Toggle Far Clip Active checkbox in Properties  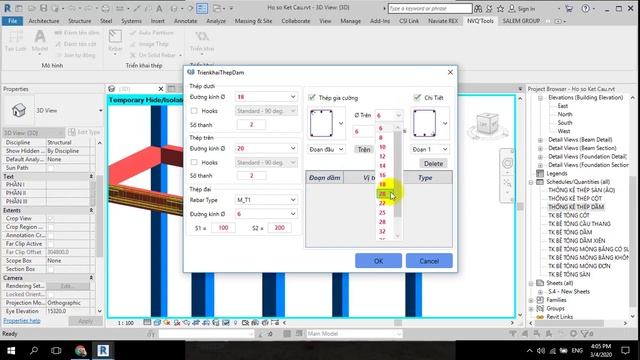point(51,244)
